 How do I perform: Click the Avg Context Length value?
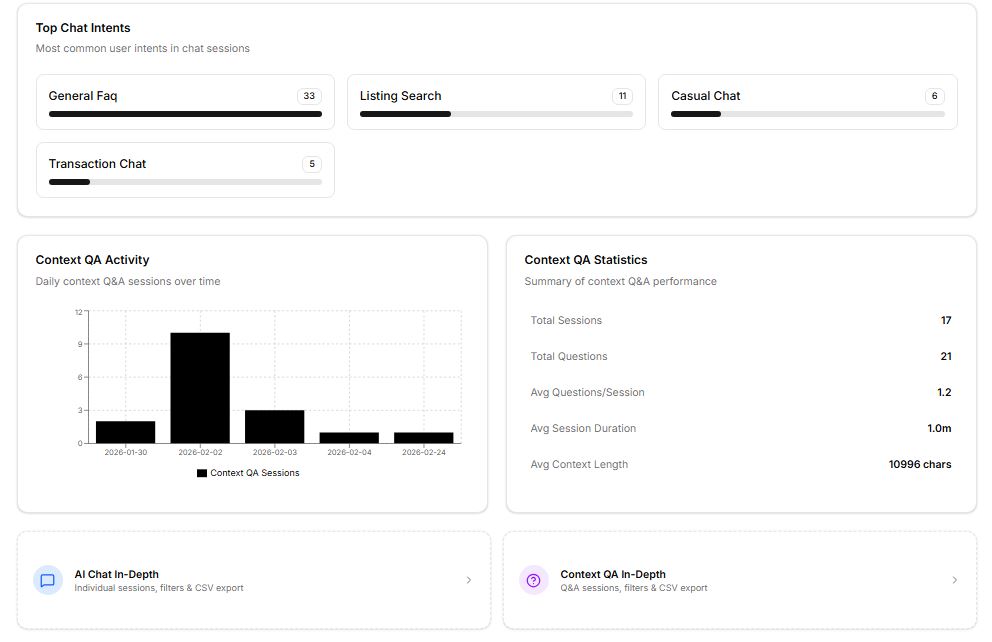pyautogui.click(x=919, y=465)
